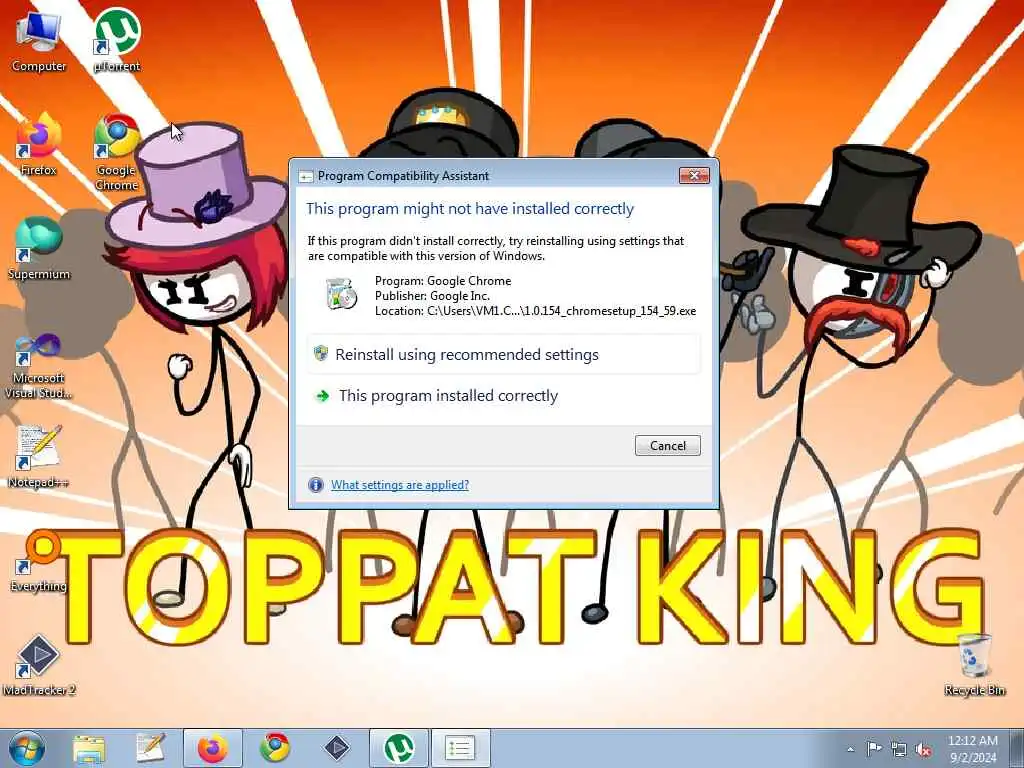Image resolution: width=1024 pixels, height=768 pixels.
Task: Switch to µTorrent in the taskbar
Action: coord(398,748)
